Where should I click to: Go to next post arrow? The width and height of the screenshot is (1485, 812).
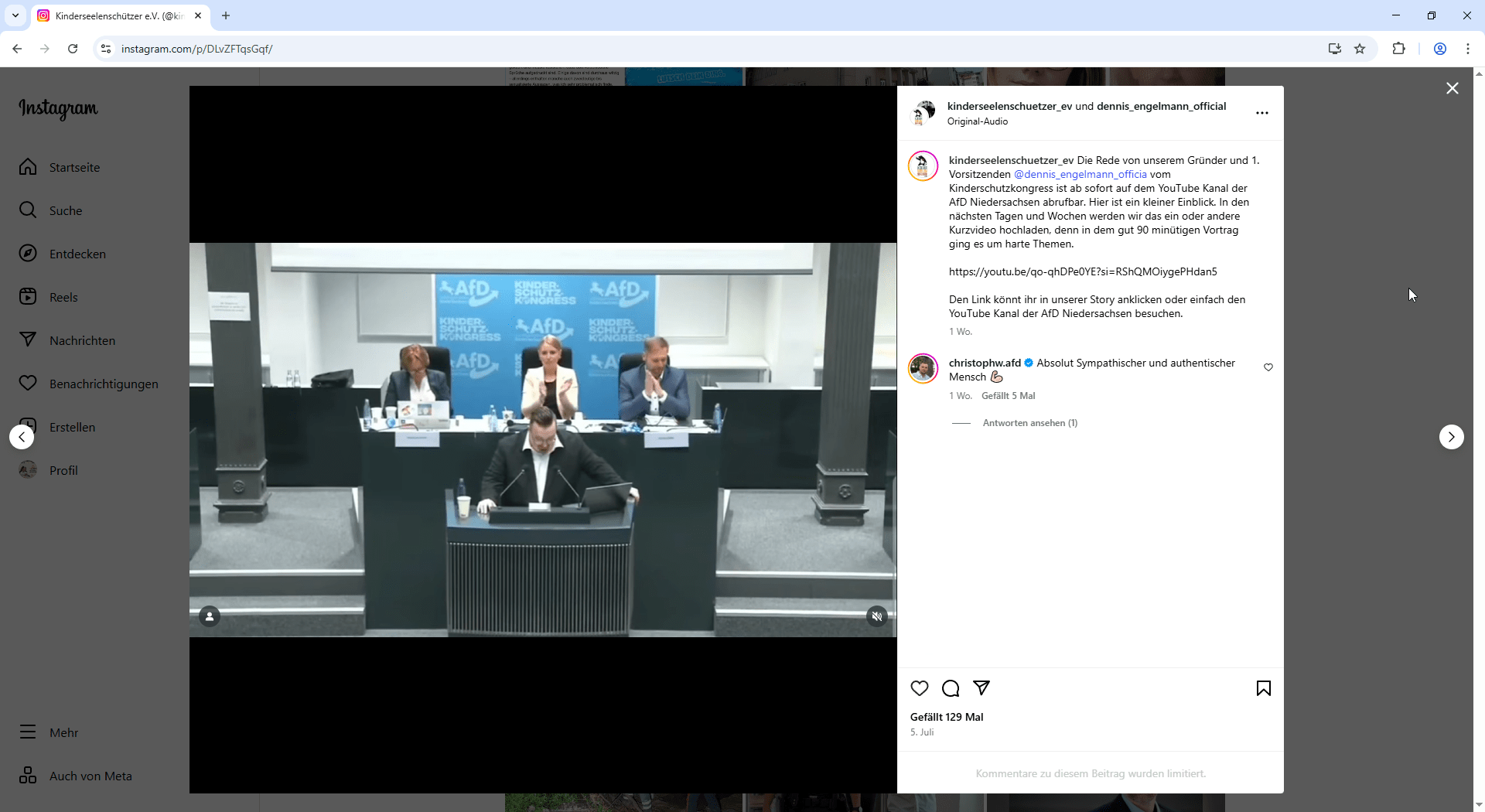pos(1451,437)
